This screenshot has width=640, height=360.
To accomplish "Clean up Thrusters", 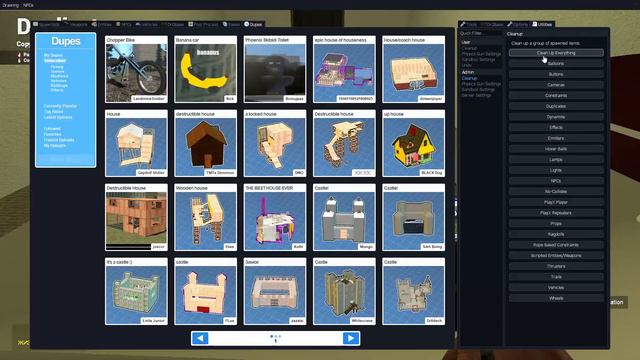I will [x=556, y=266].
